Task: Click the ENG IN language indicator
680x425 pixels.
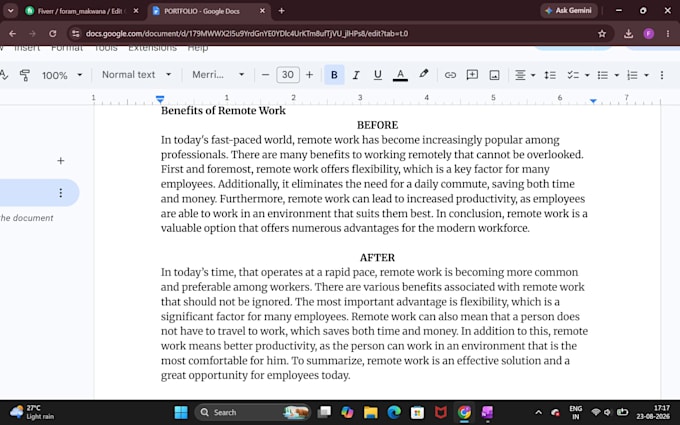Action: point(575,412)
